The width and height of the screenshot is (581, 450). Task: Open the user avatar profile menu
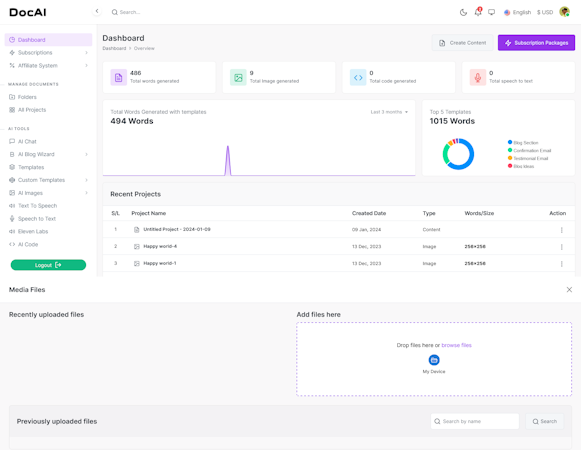pyautogui.click(x=564, y=12)
